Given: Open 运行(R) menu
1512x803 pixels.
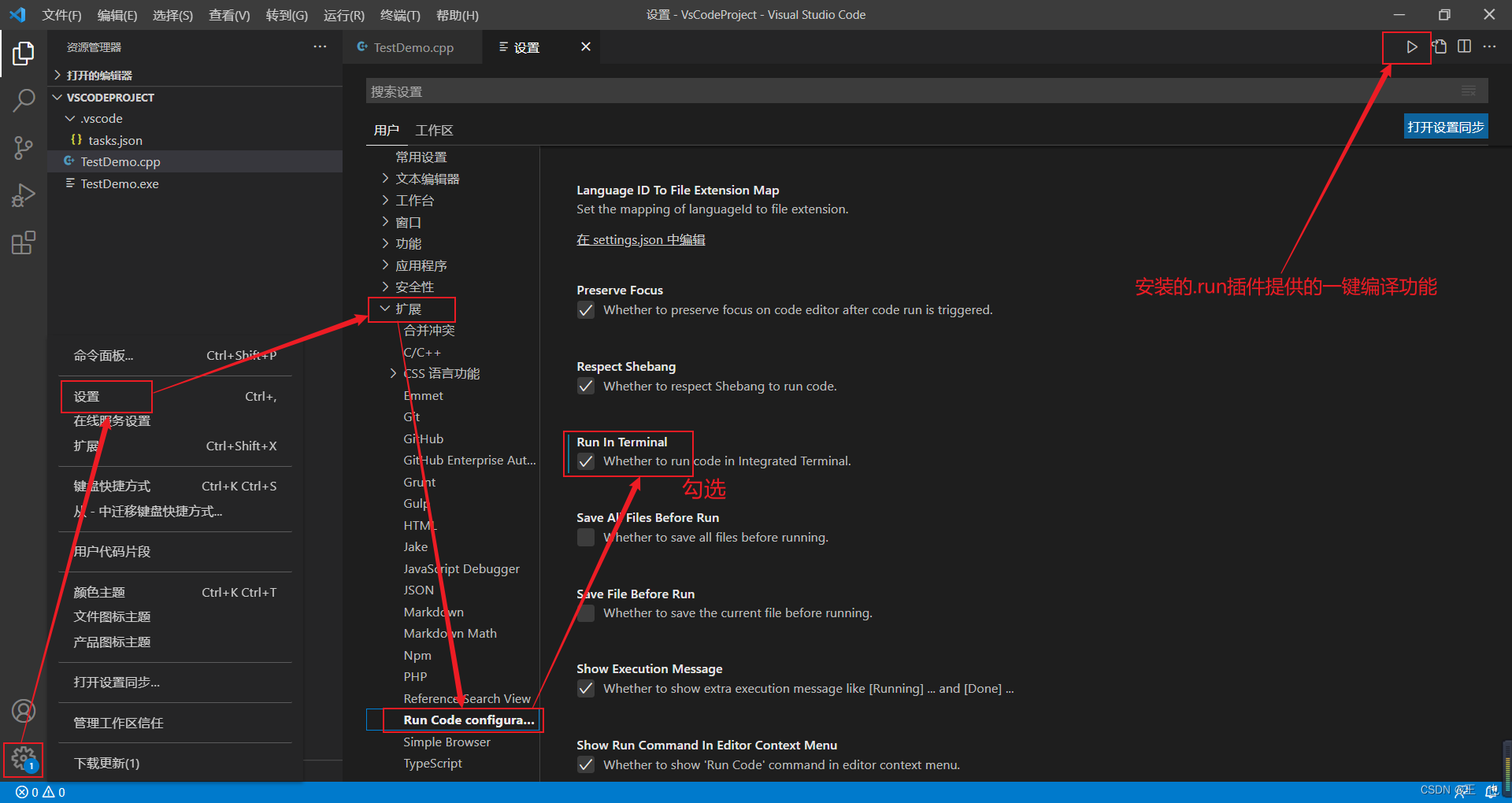Looking at the screenshot, I should [x=344, y=15].
